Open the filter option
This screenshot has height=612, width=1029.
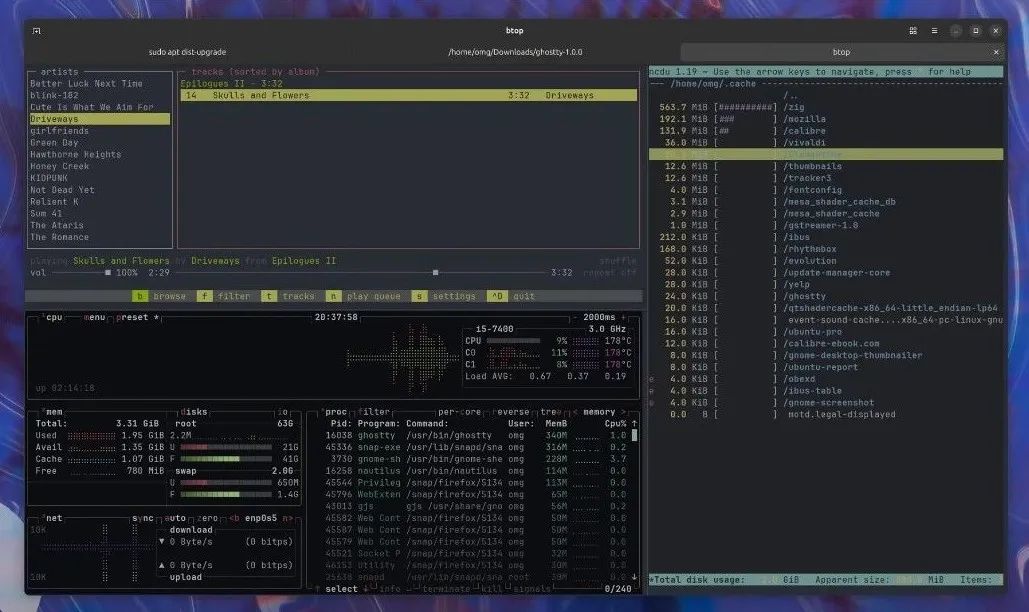coord(224,296)
